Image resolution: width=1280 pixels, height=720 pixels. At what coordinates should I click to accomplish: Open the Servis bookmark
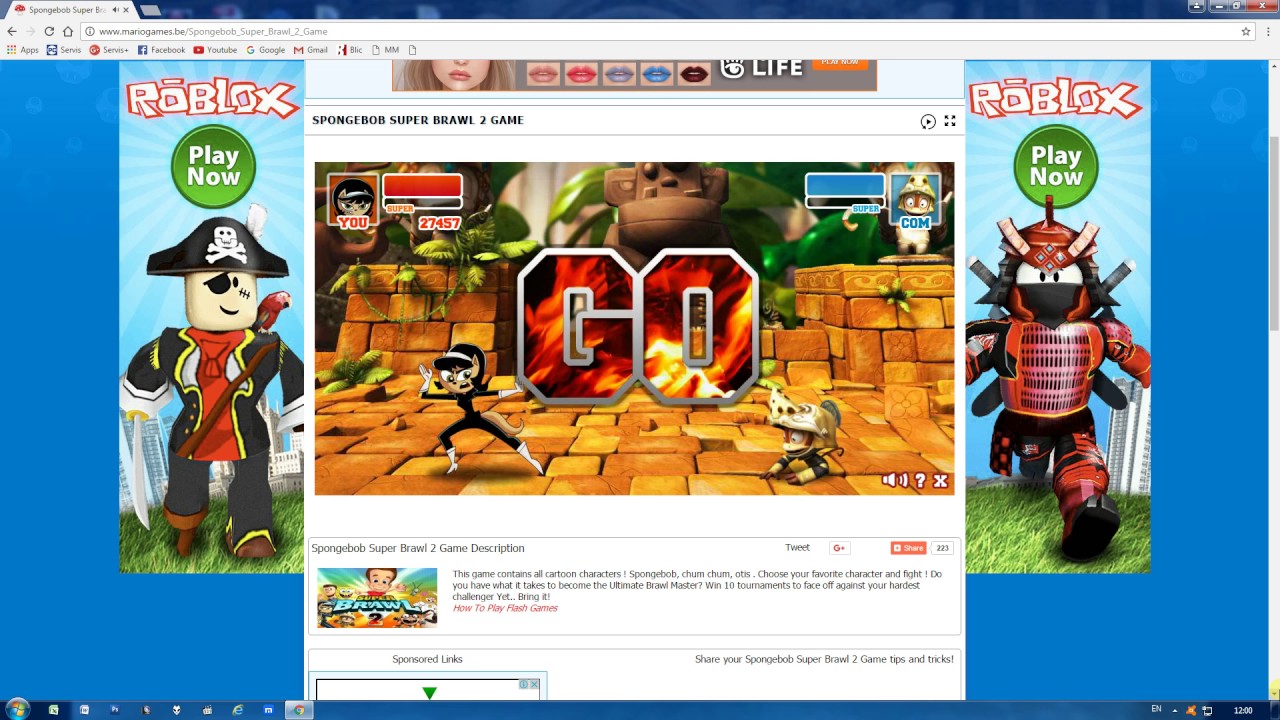pos(64,50)
